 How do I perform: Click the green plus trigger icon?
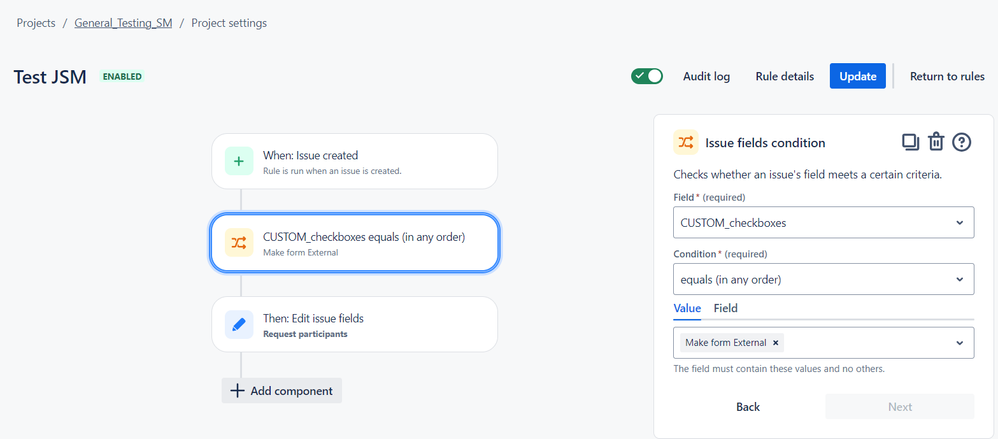tap(239, 161)
